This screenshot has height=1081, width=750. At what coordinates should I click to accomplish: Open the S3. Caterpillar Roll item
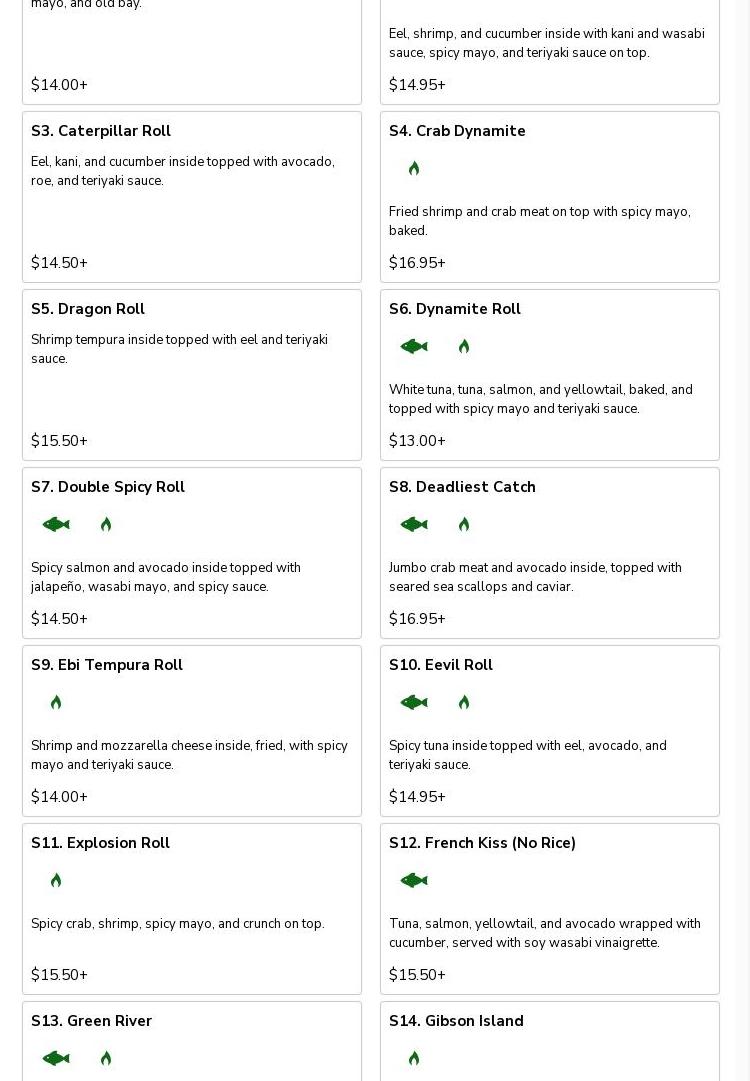tap(101, 131)
